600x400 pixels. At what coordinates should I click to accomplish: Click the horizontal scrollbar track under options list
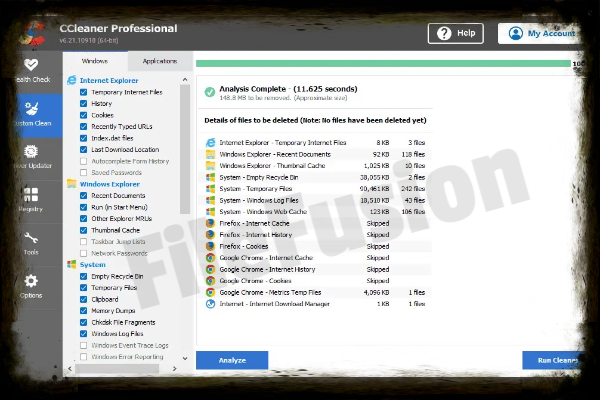[117, 369]
